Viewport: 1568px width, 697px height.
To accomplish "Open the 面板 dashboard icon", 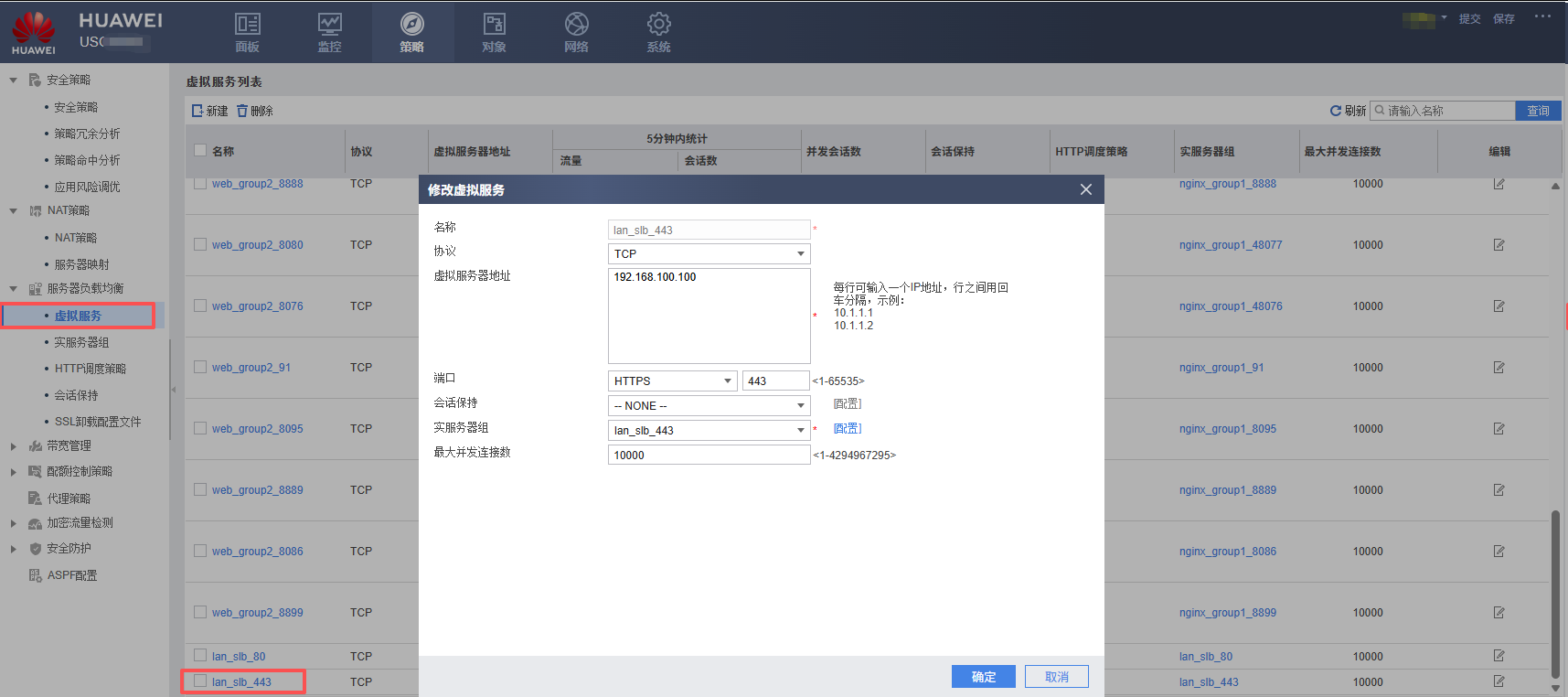I will pyautogui.click(x=248, y=24).
